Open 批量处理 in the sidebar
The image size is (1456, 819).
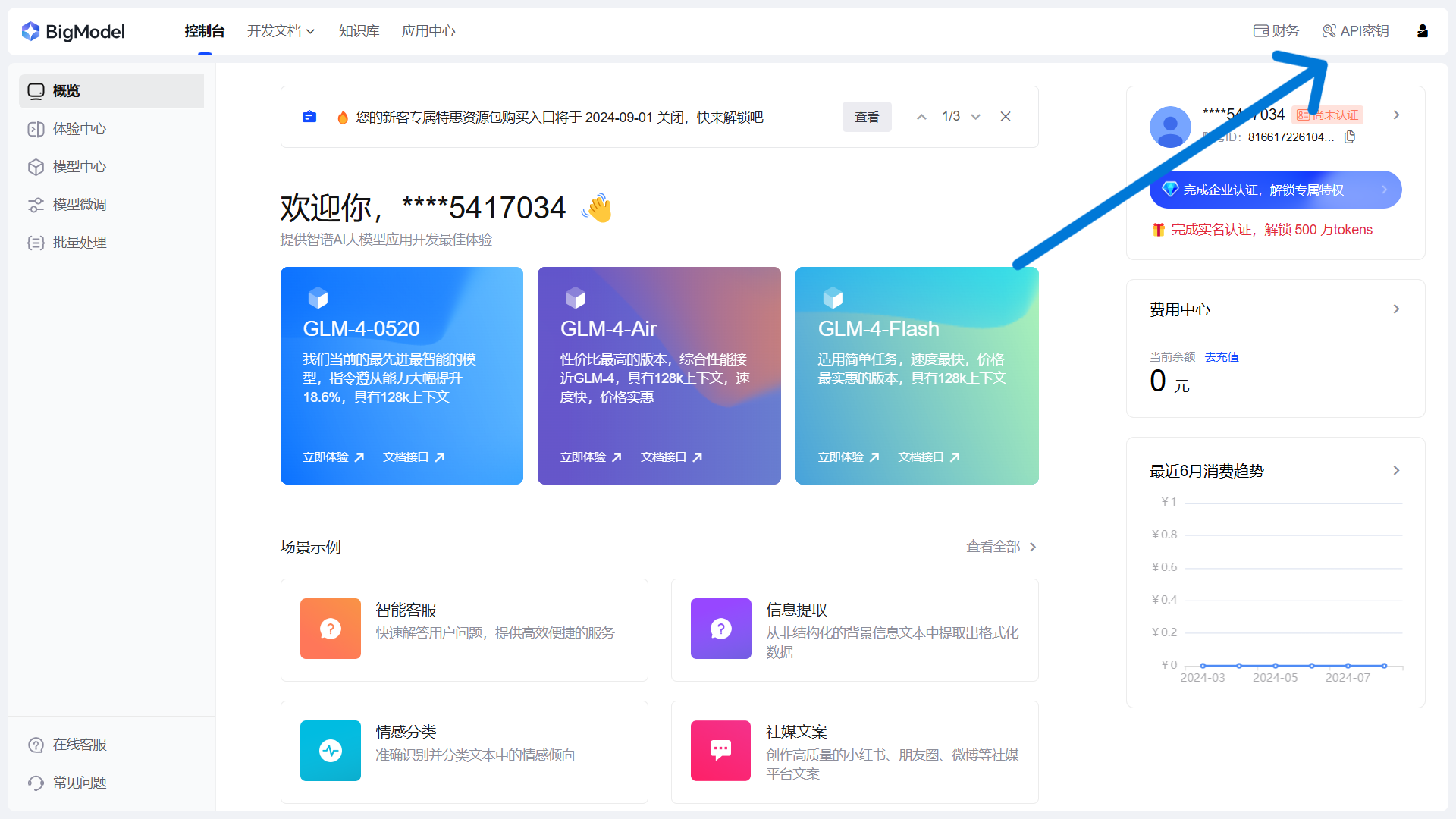coord(111,243)
